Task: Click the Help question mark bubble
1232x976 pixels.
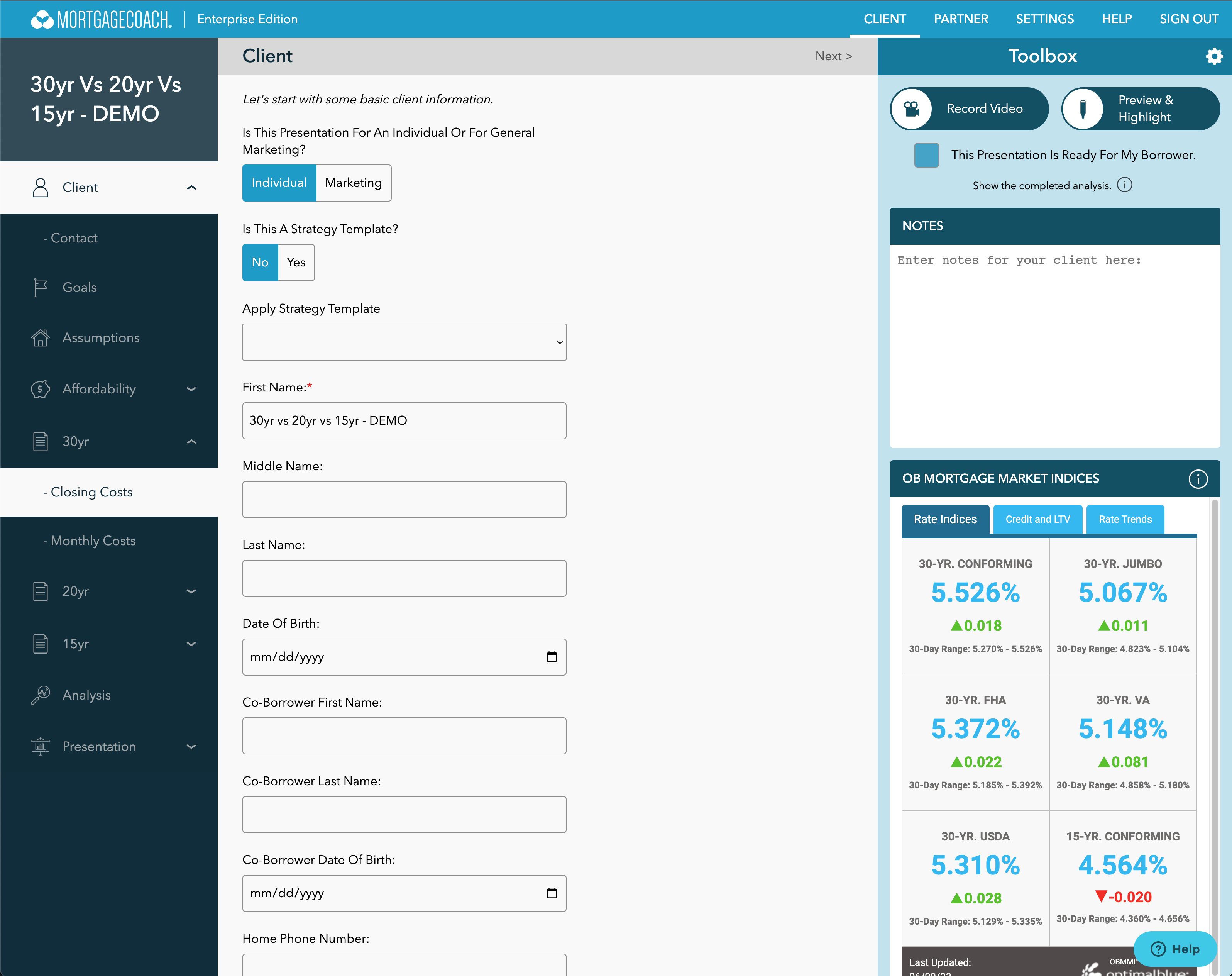Action: pos(1175,949)
